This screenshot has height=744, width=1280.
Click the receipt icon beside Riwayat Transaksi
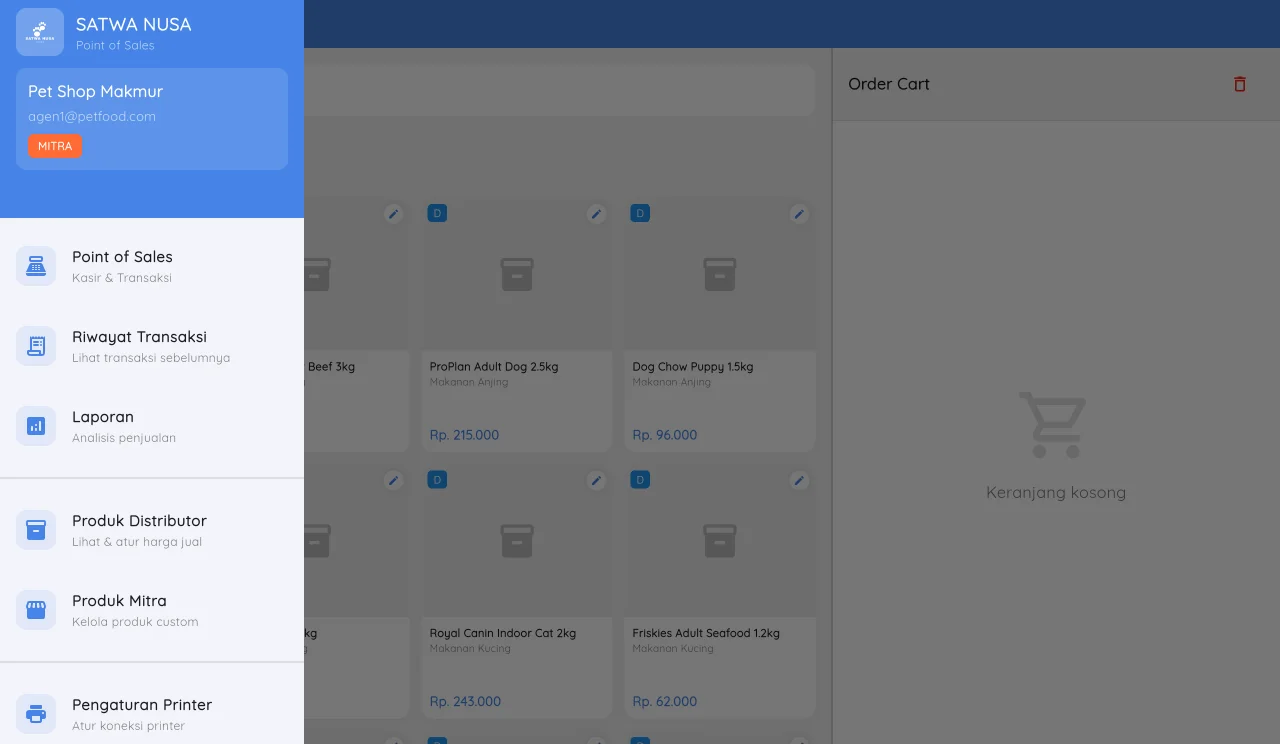point(36,346)
